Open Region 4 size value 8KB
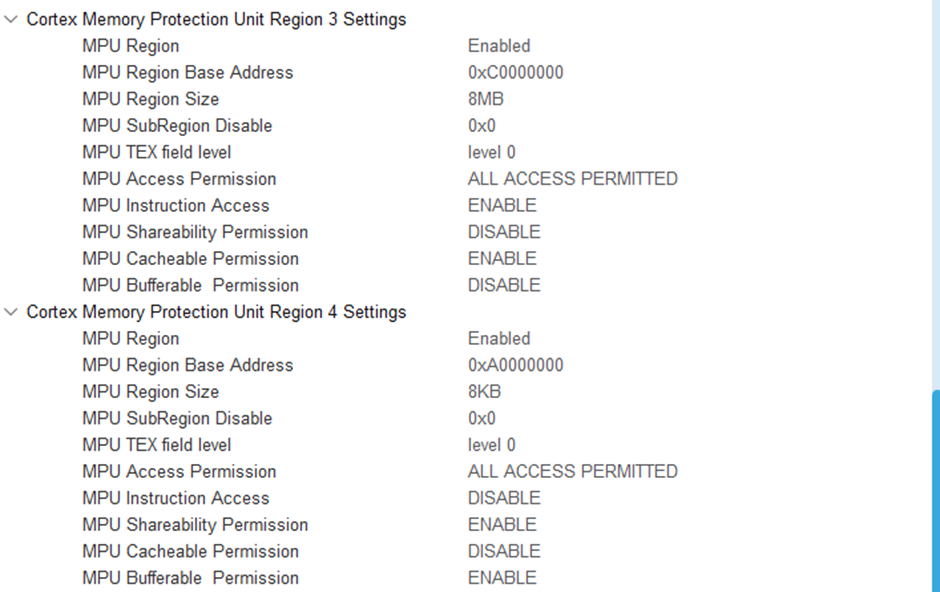 tap(484, 392)
